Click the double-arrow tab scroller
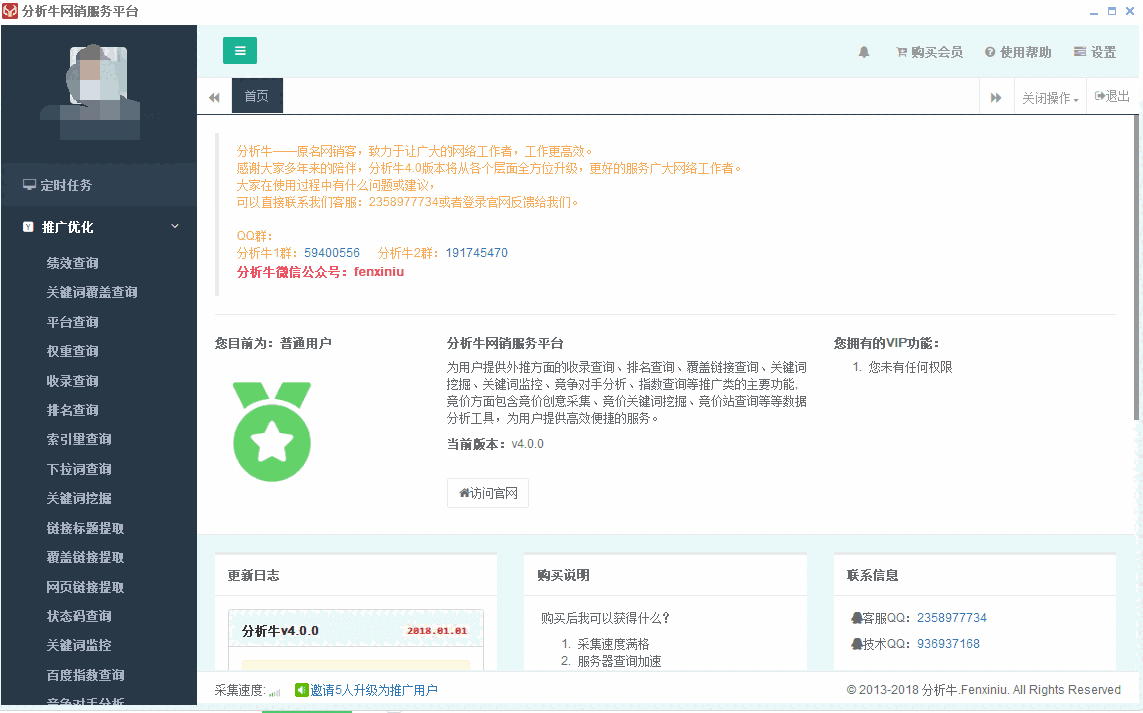This screenshot has width=1143, height=713. click(212, 96)
